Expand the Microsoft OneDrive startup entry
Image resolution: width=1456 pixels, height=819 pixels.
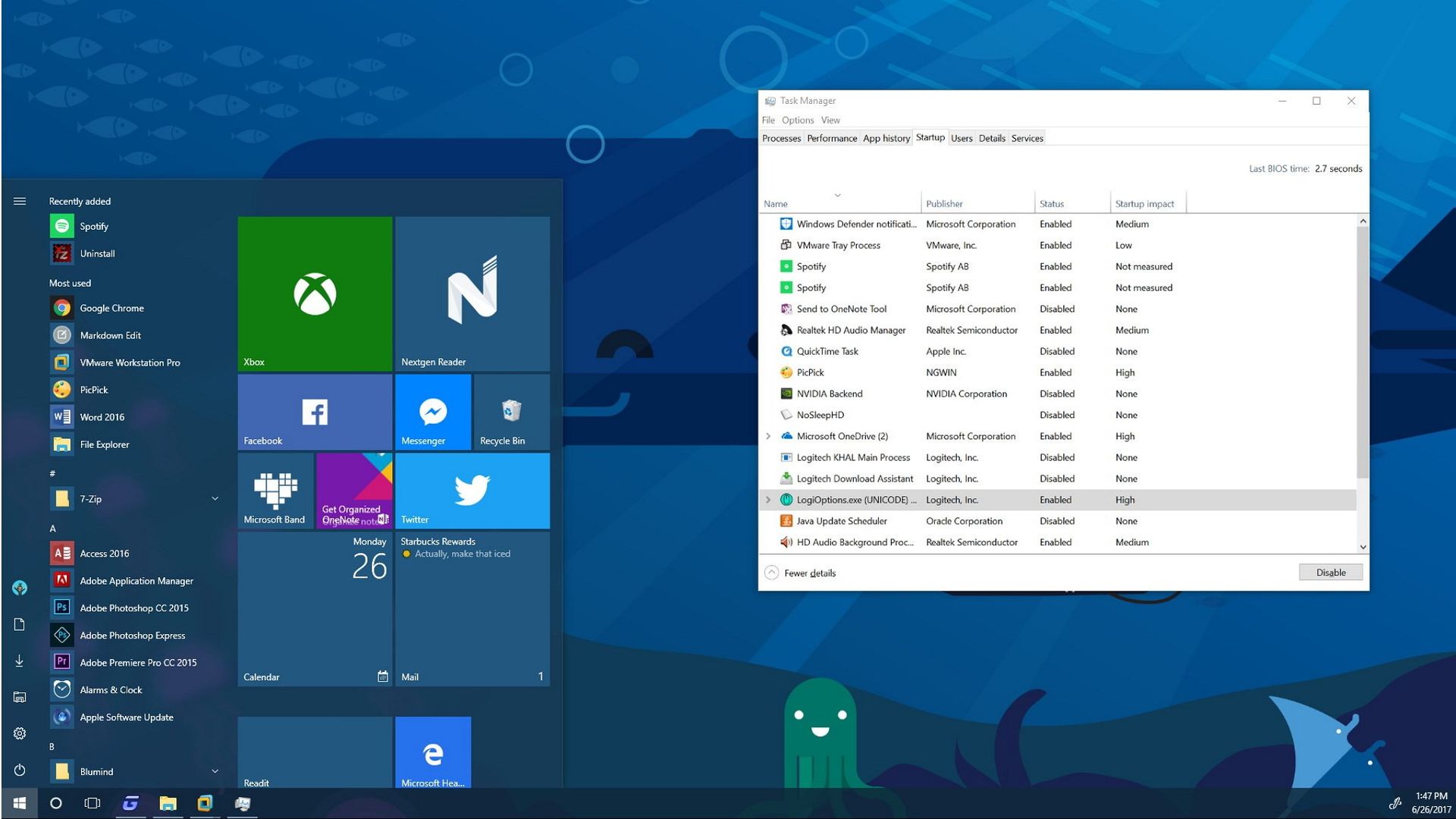pyautogui.click(x=768, y=436)
